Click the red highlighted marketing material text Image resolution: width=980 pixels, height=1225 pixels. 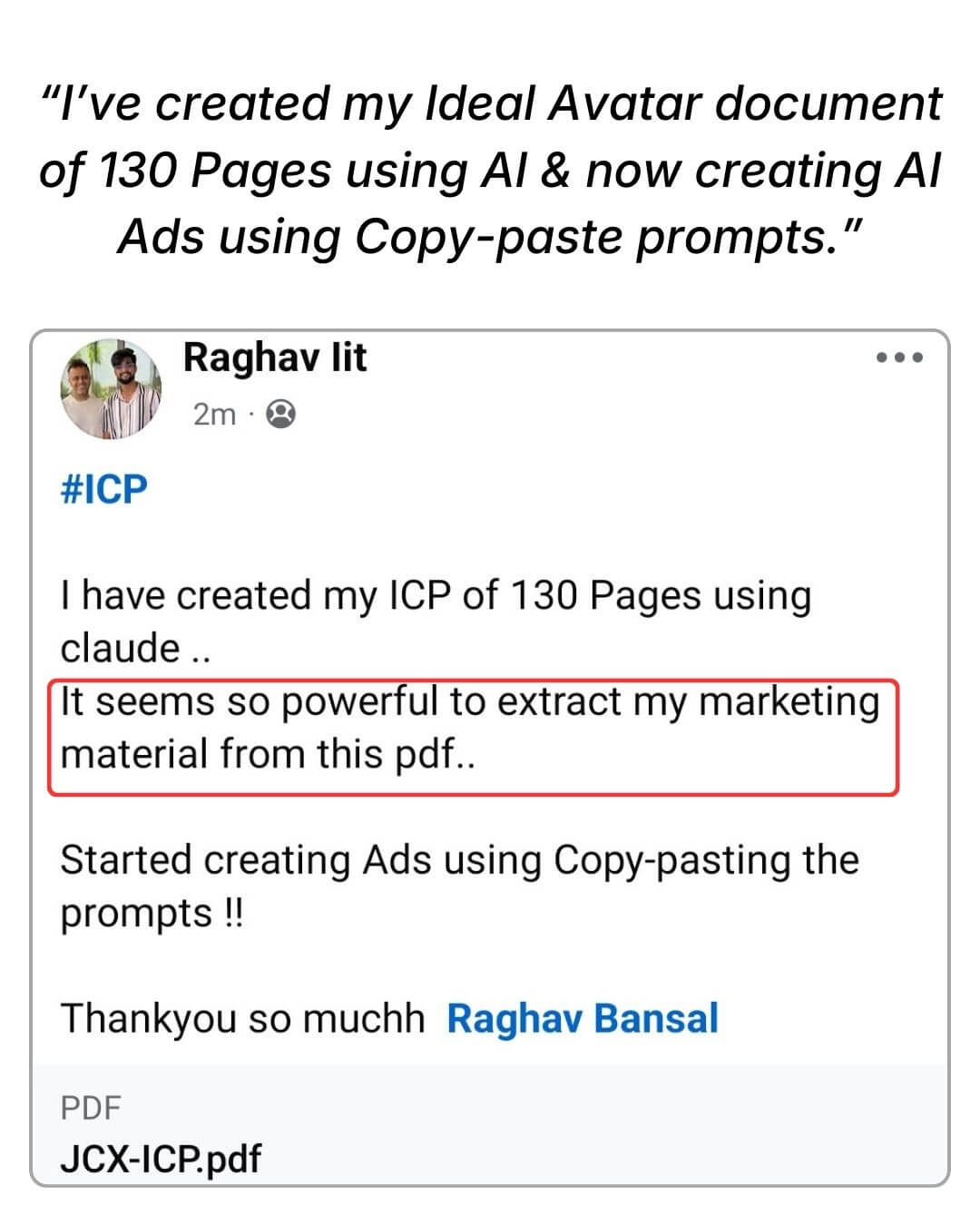tap(472, 703)
